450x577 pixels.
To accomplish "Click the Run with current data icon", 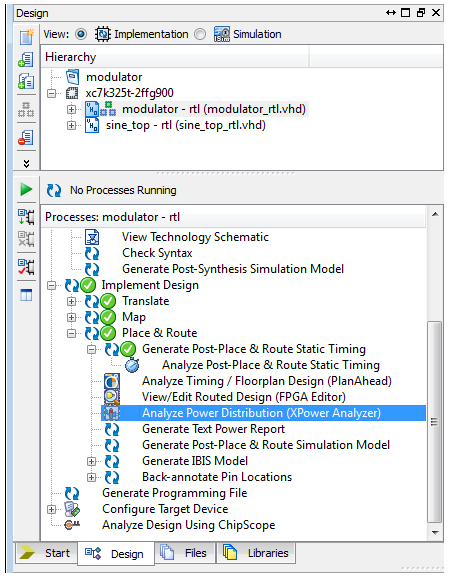I will (x=26, y=217).
